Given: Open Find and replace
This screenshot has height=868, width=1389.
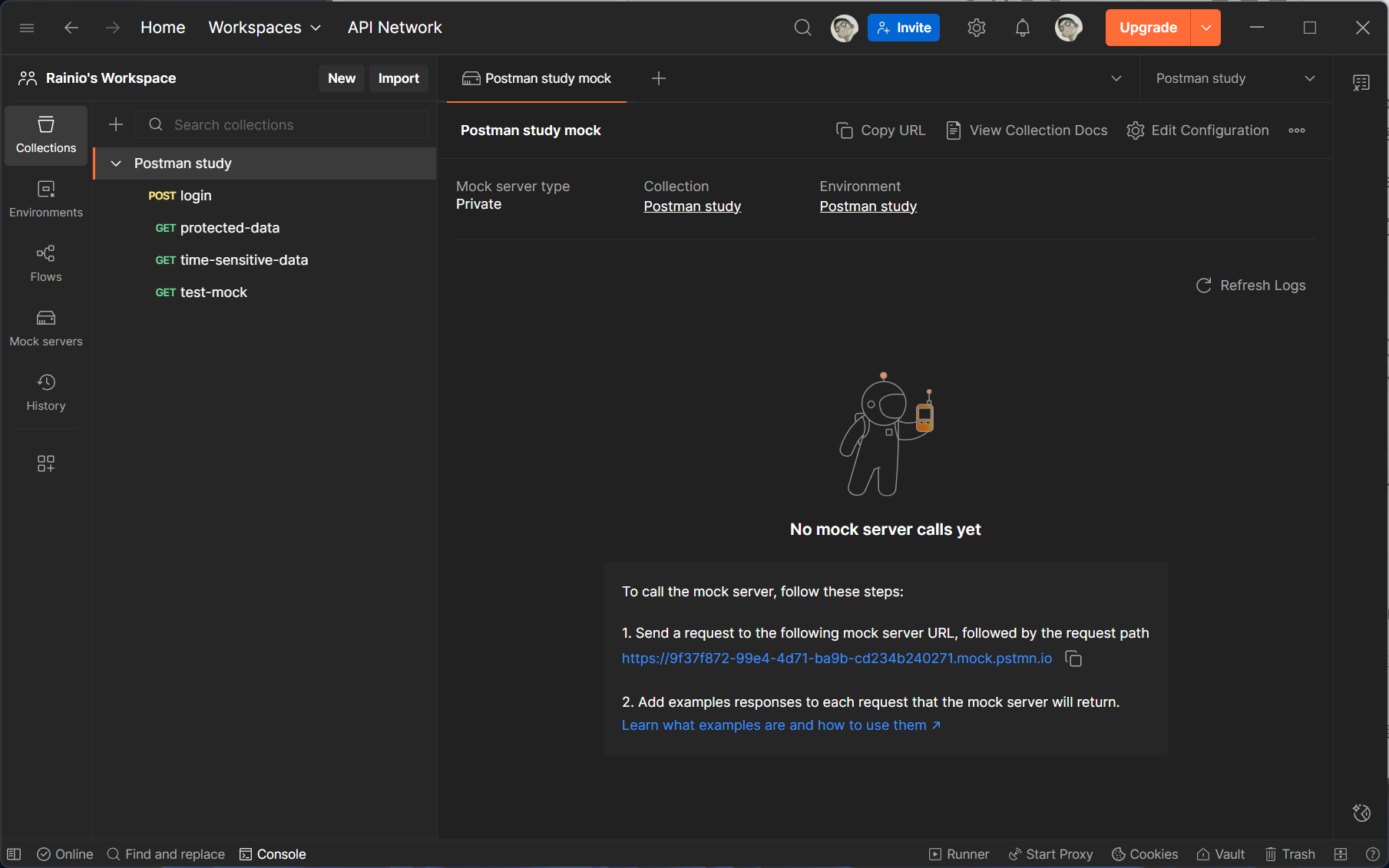Looking at the screenshot, I should pos(166,854).
